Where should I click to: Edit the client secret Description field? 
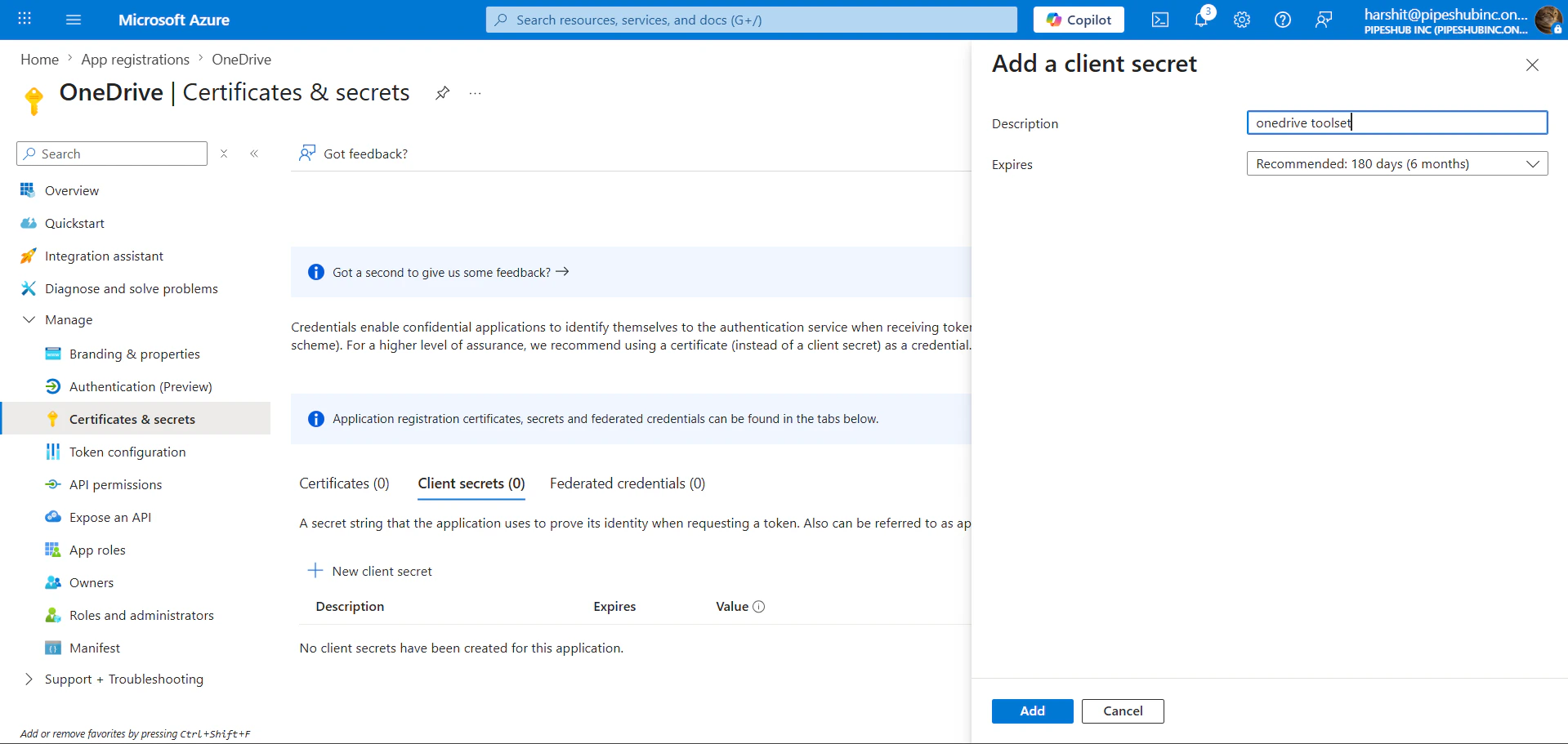coord(1396,123)
